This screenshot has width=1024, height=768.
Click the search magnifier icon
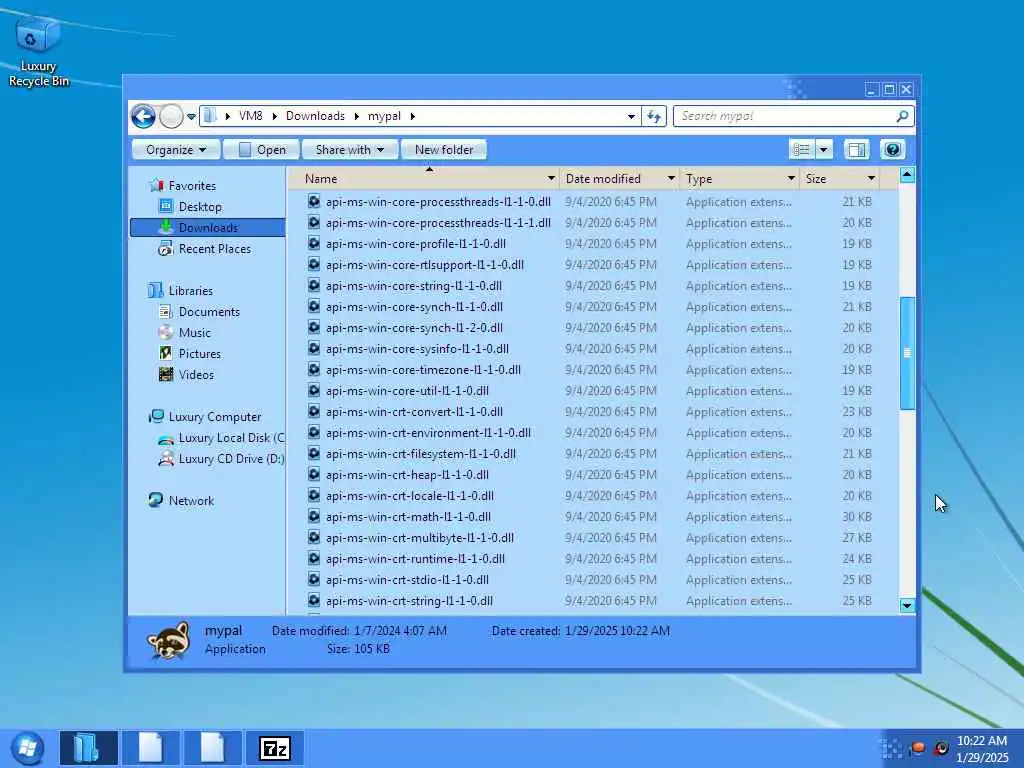[903, 116]
